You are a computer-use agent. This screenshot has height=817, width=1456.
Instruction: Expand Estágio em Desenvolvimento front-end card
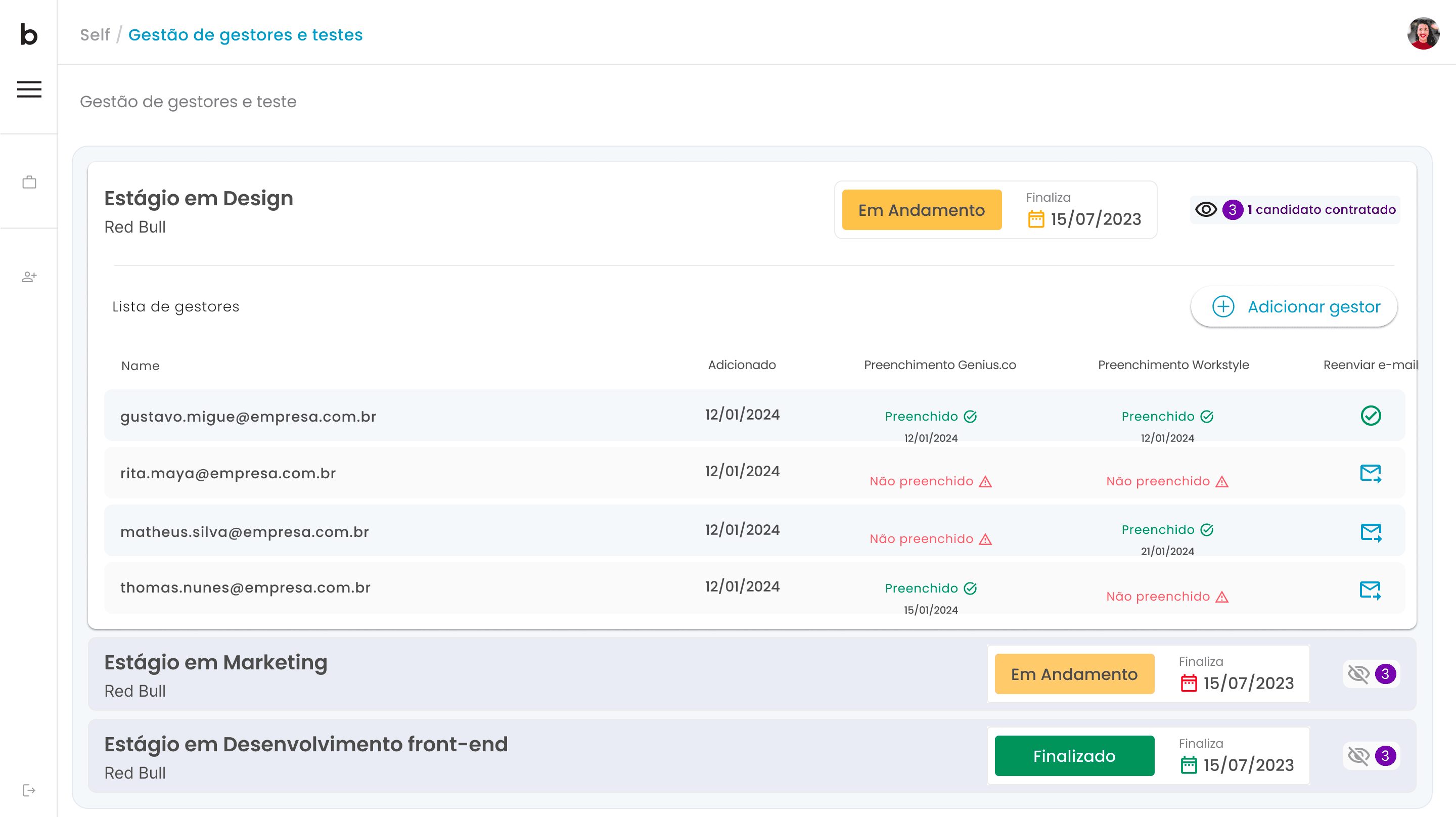tap(305, 745)
